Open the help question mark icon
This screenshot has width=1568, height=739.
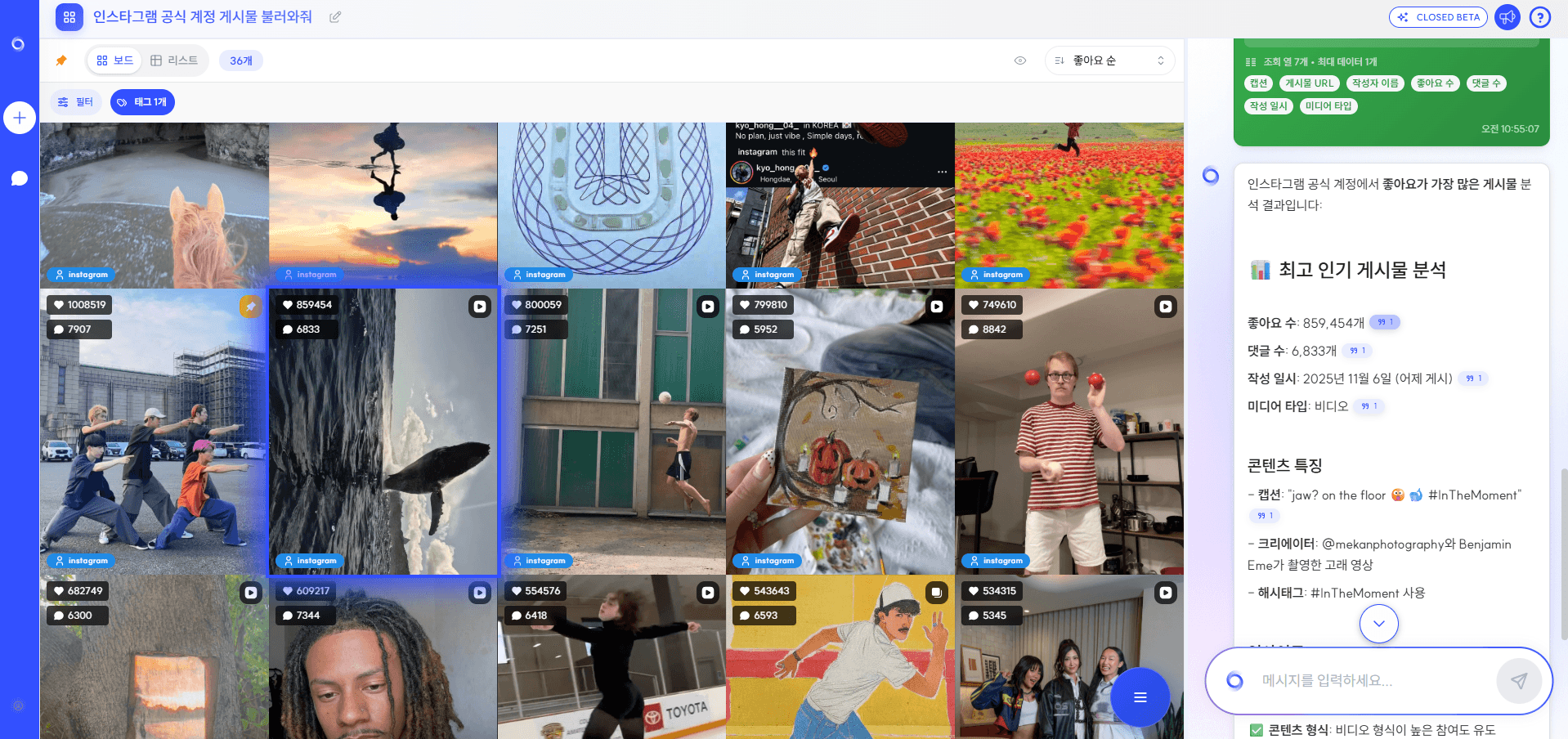point(1540,17)
